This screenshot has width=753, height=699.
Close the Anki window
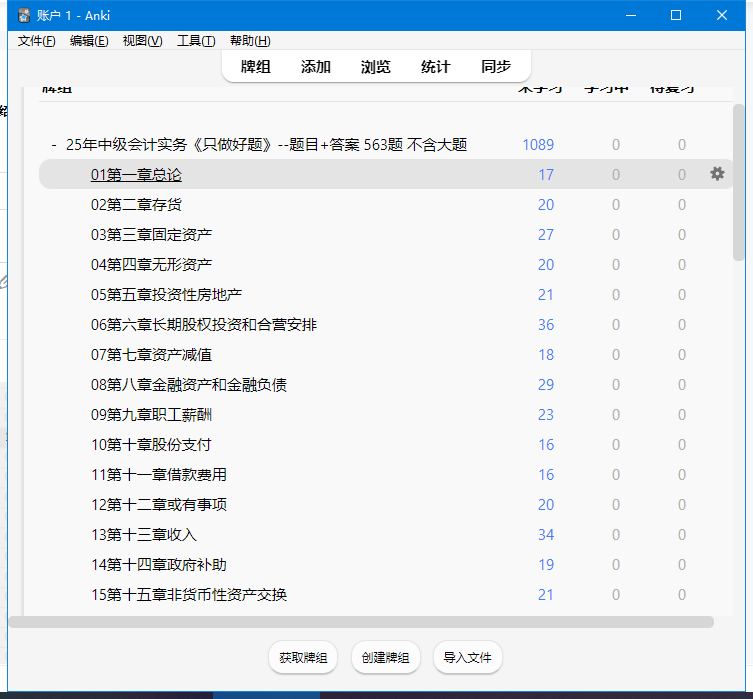[x=721, y=15]
